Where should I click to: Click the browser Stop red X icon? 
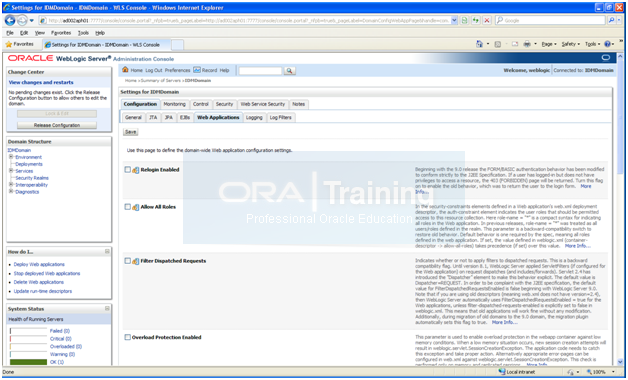[487, 20]
